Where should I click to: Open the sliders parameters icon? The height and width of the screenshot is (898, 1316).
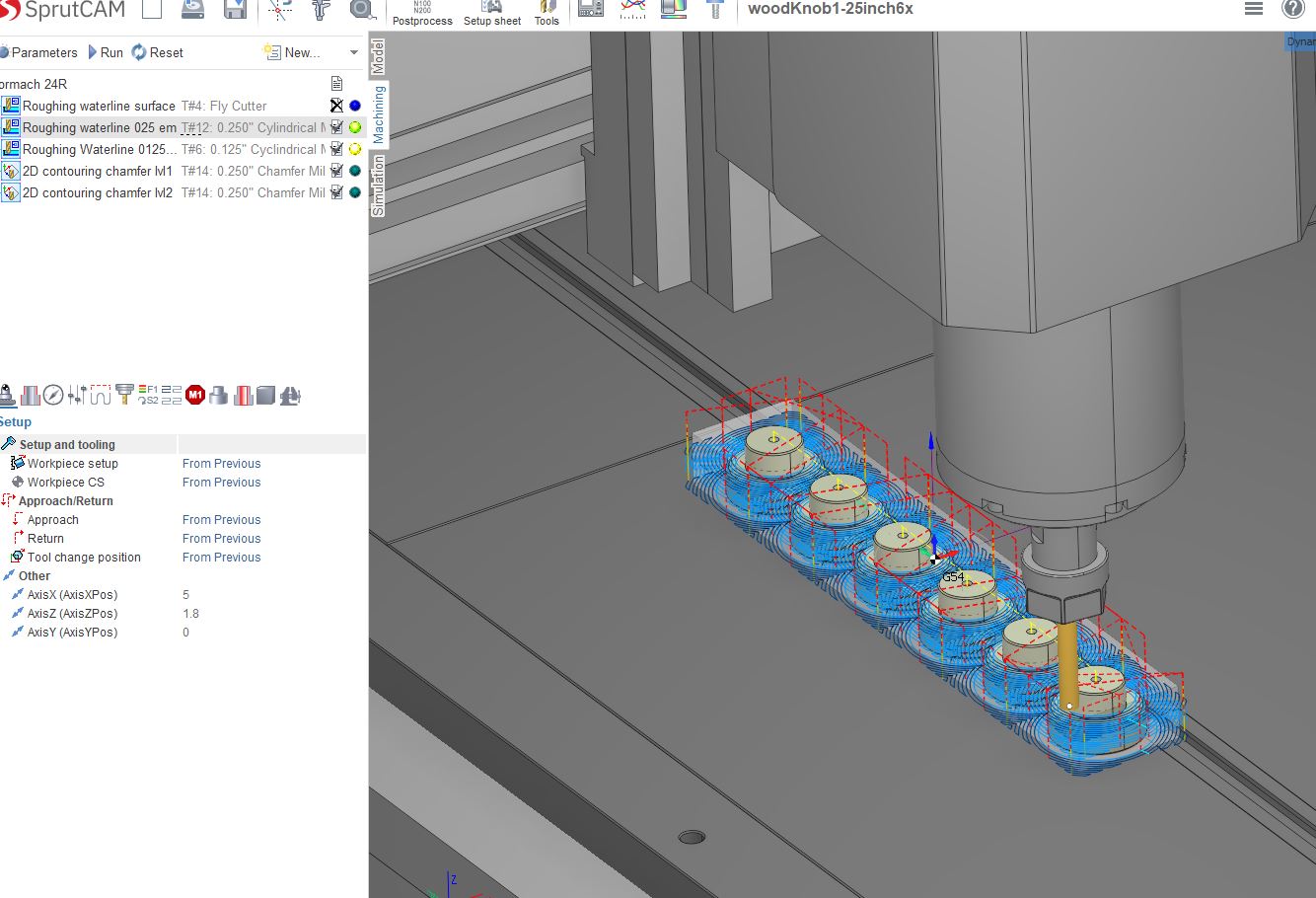[x=77, y=396]
